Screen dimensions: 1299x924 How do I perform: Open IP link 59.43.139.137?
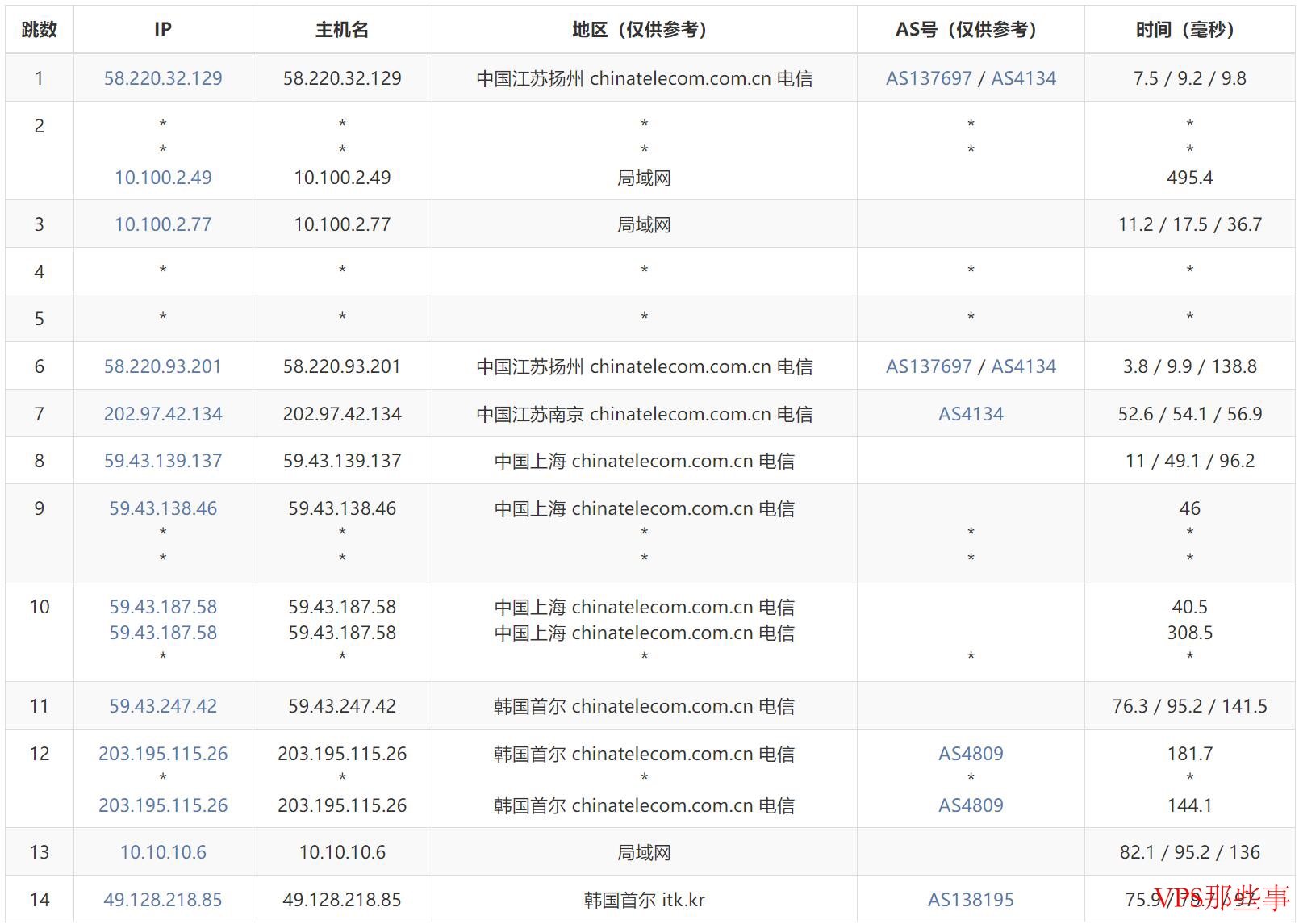pyautogui.click(x=163, y=461)
